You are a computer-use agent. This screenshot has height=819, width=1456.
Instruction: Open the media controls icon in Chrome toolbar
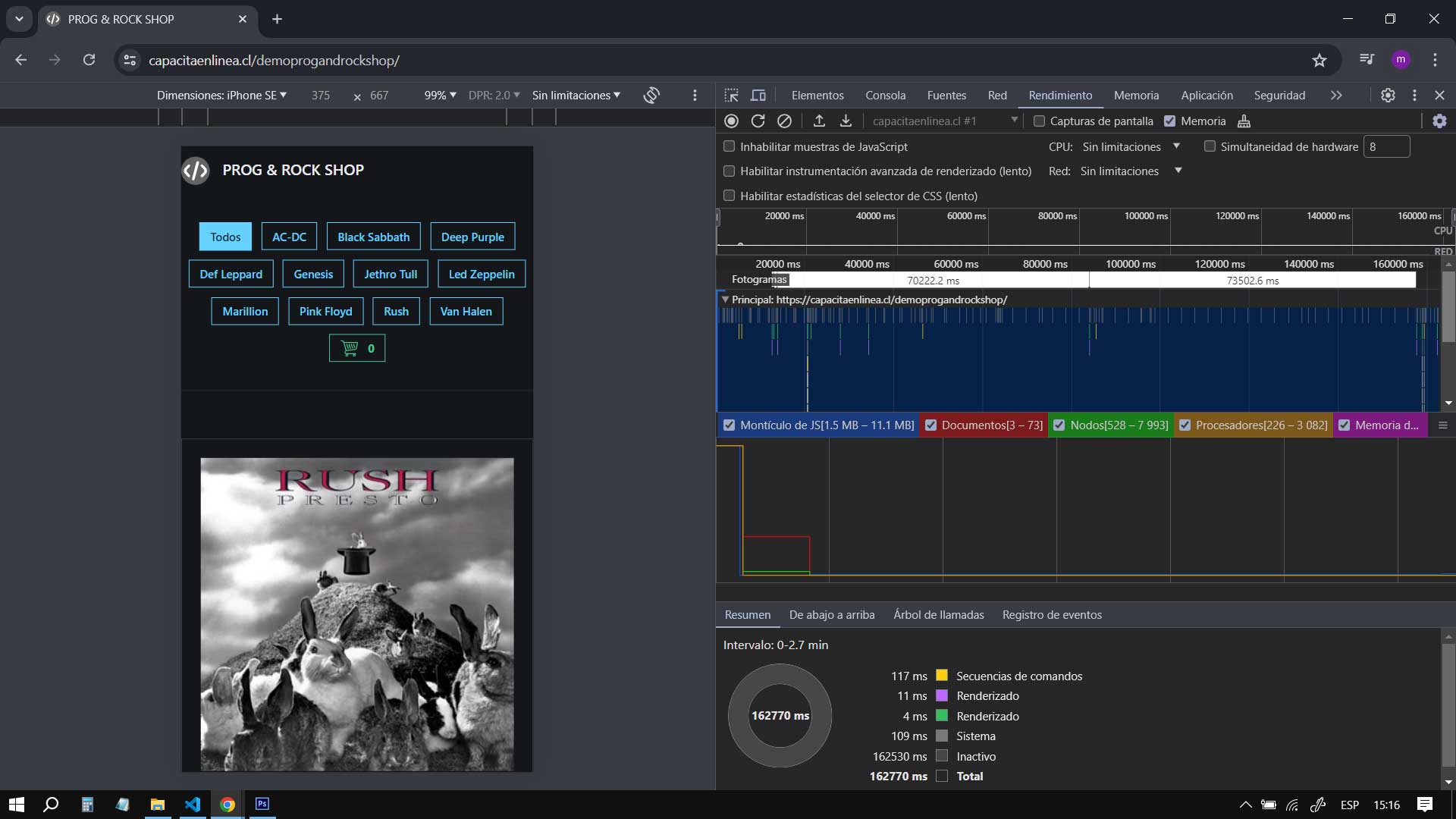point(1367,59)
